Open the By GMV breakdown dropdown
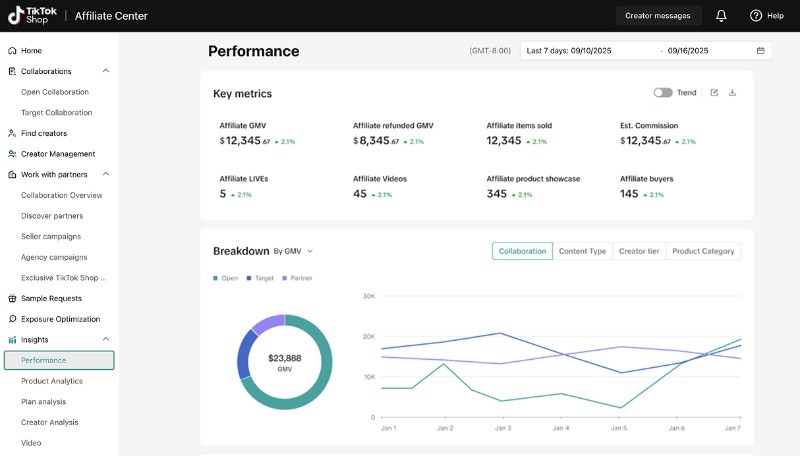 [x=293, y=251]
